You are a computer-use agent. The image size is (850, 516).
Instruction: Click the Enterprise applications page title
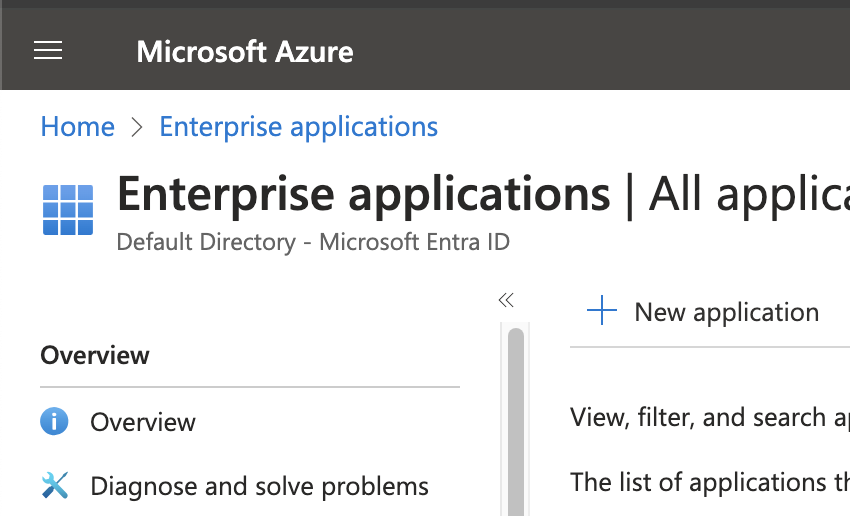click(364, 194)
